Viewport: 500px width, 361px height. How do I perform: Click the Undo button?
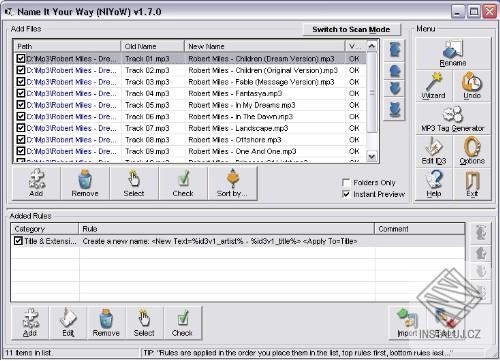point(472,86)
